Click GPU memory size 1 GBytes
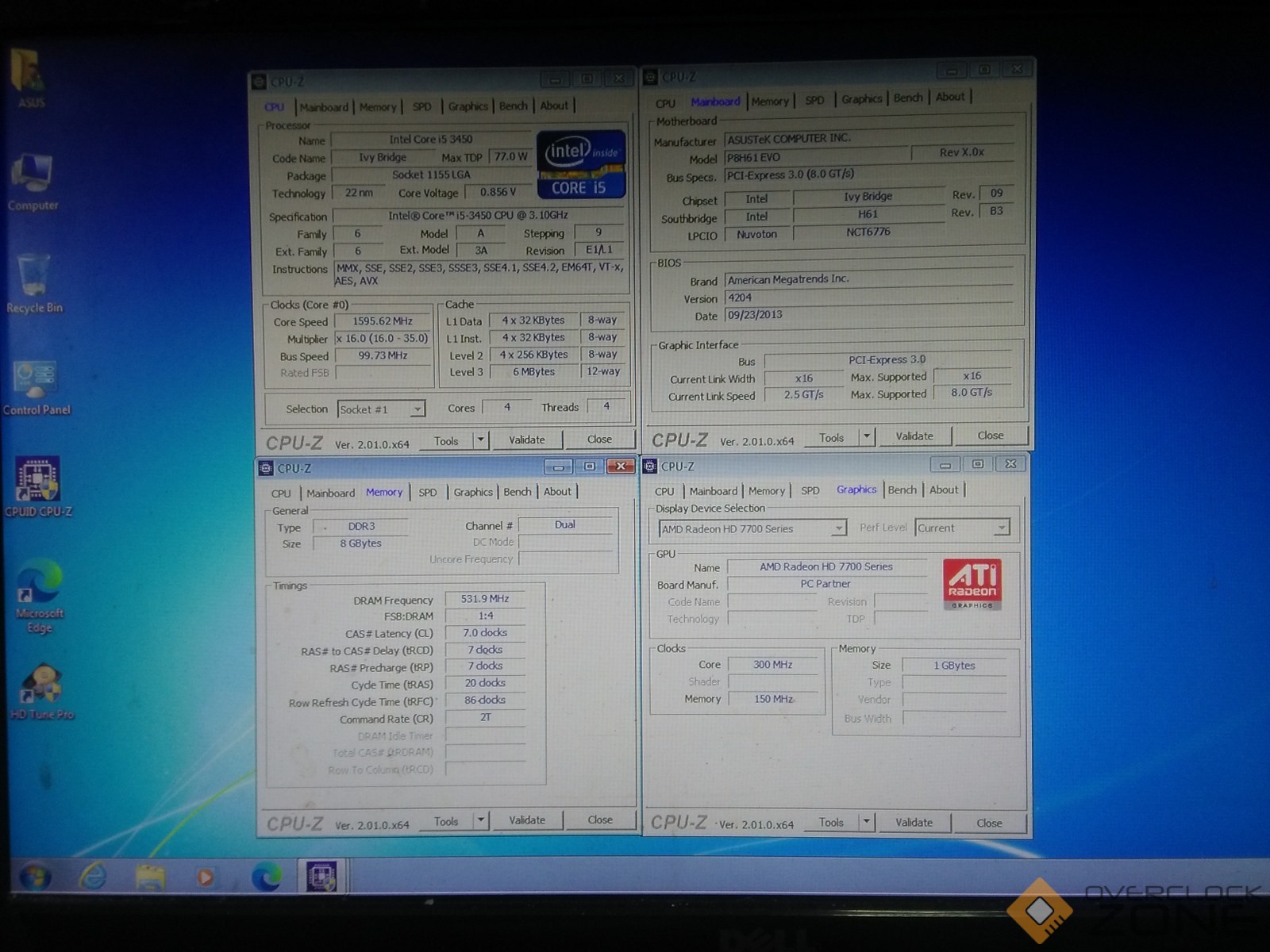Viewport: 1270px width, 952px height. click(x=954, y=666)
